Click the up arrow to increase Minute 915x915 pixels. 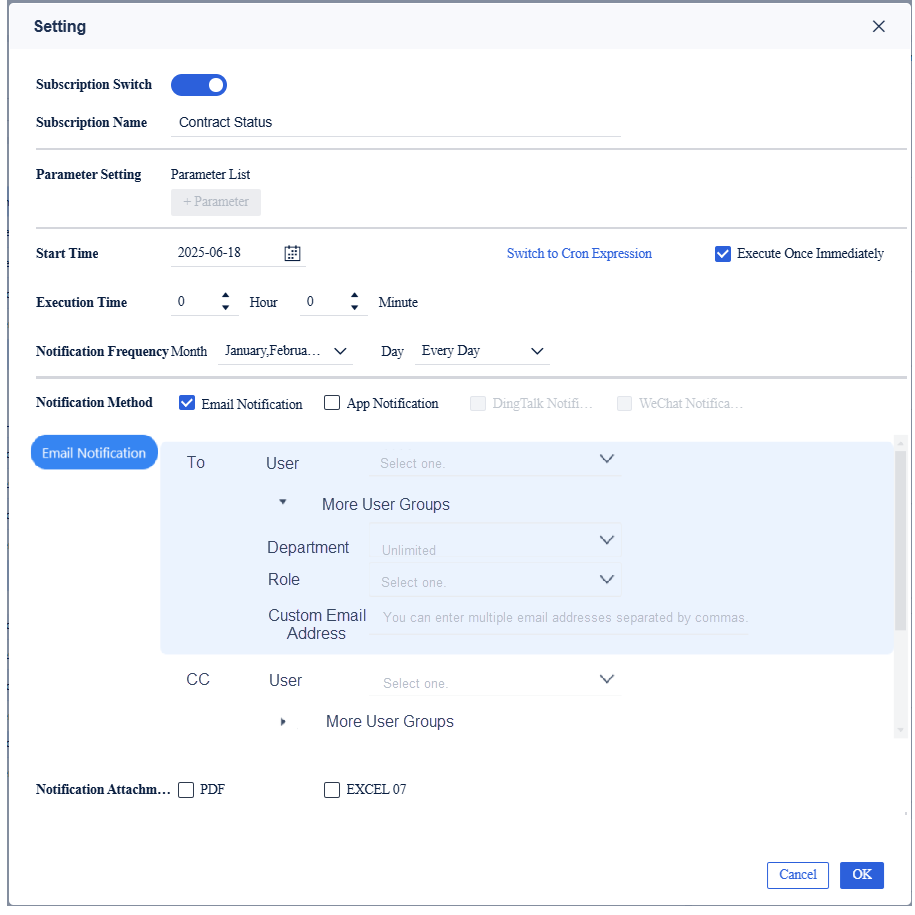355,296
